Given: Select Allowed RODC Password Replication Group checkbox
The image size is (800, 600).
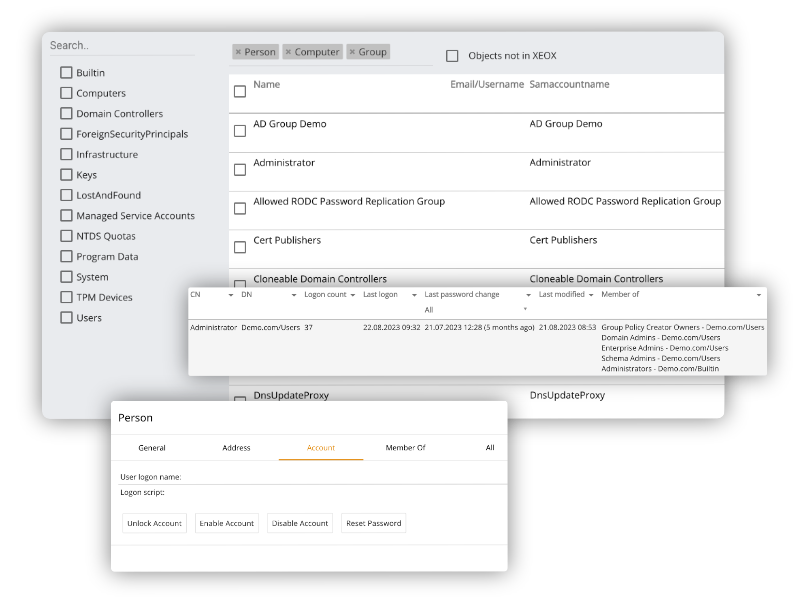Looking at the screenshot, I should click(x=240, y=209).
